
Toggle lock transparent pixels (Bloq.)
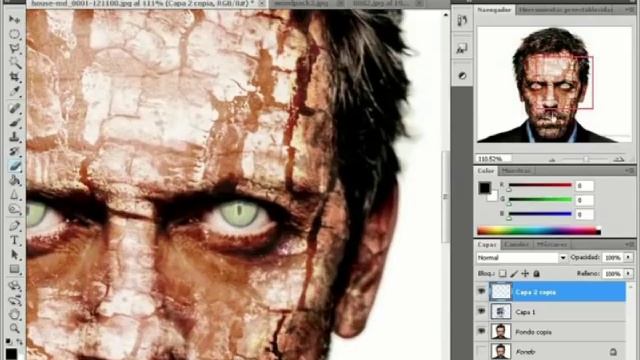coord(503,273)
